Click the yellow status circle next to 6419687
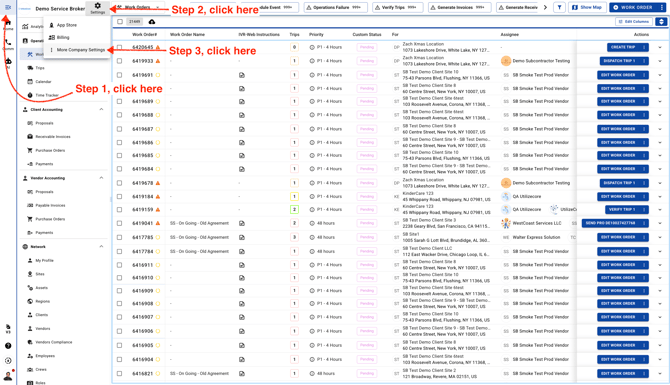This screenshot has width=670, height=385. point(158,129)
